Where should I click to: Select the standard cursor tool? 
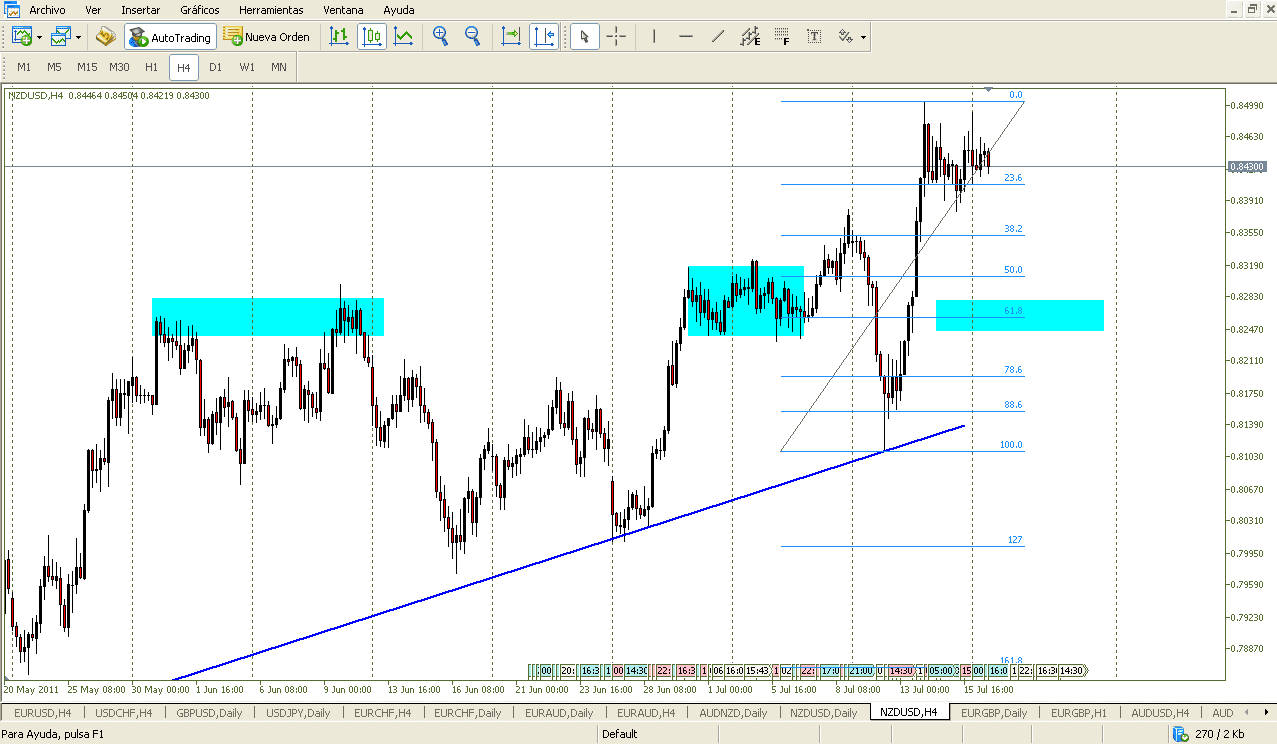[x=584, y=37]
